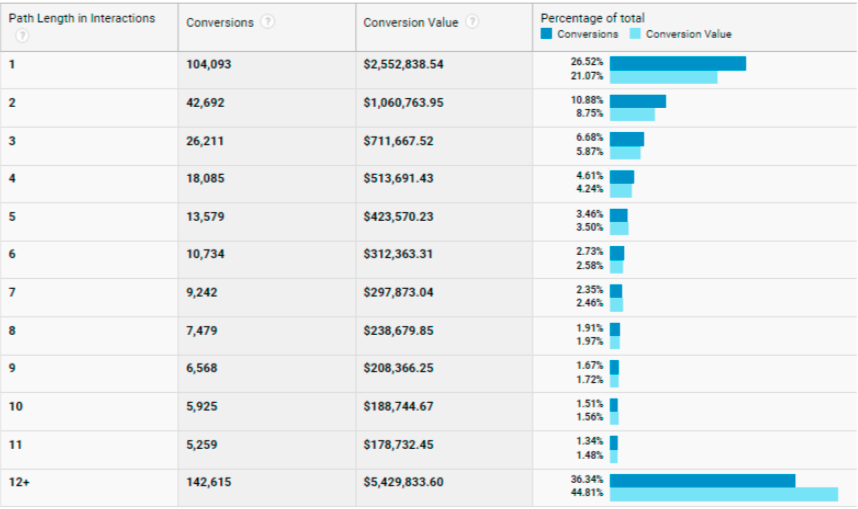This screenshot has width=858, height=509.
Task: Click the 21.07% conversion value percentage
Action: [x=587, y=76]
